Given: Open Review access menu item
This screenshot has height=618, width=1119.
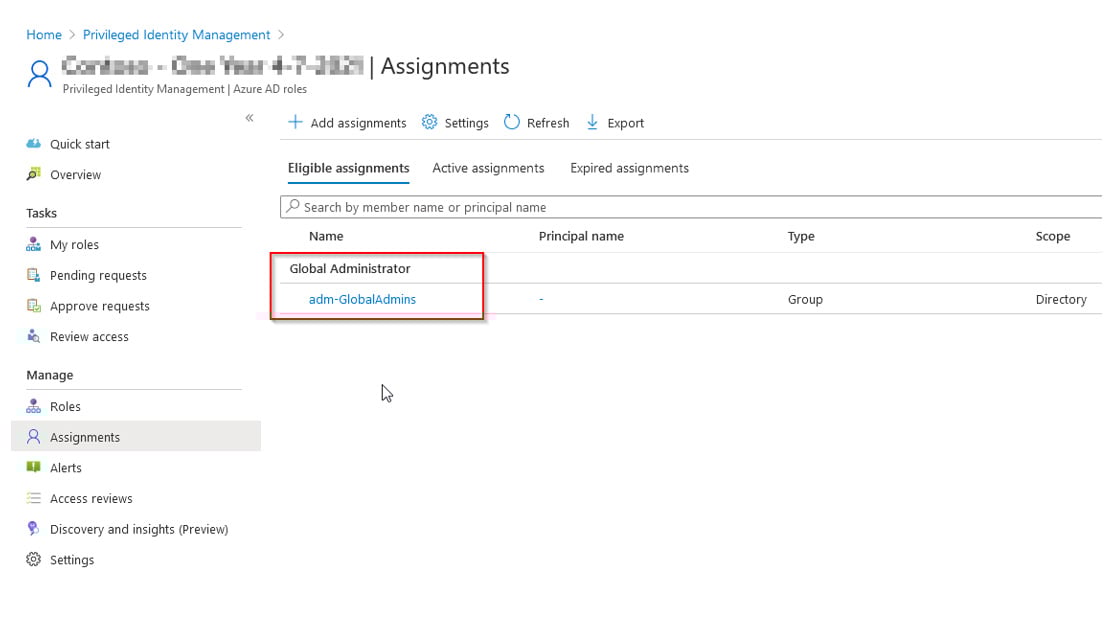Looking at the screenshot, I should pos(89,337).
